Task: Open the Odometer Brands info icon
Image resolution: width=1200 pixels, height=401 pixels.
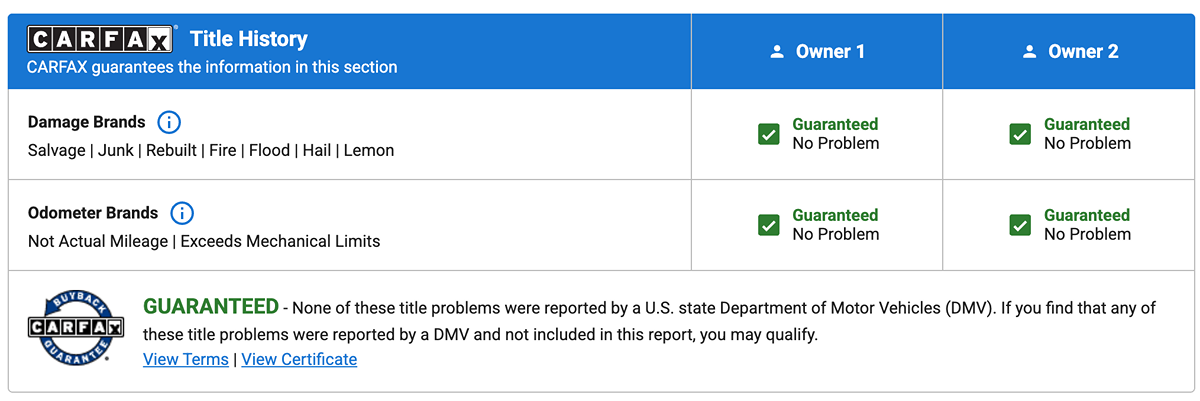Action: tap(182, 213)
